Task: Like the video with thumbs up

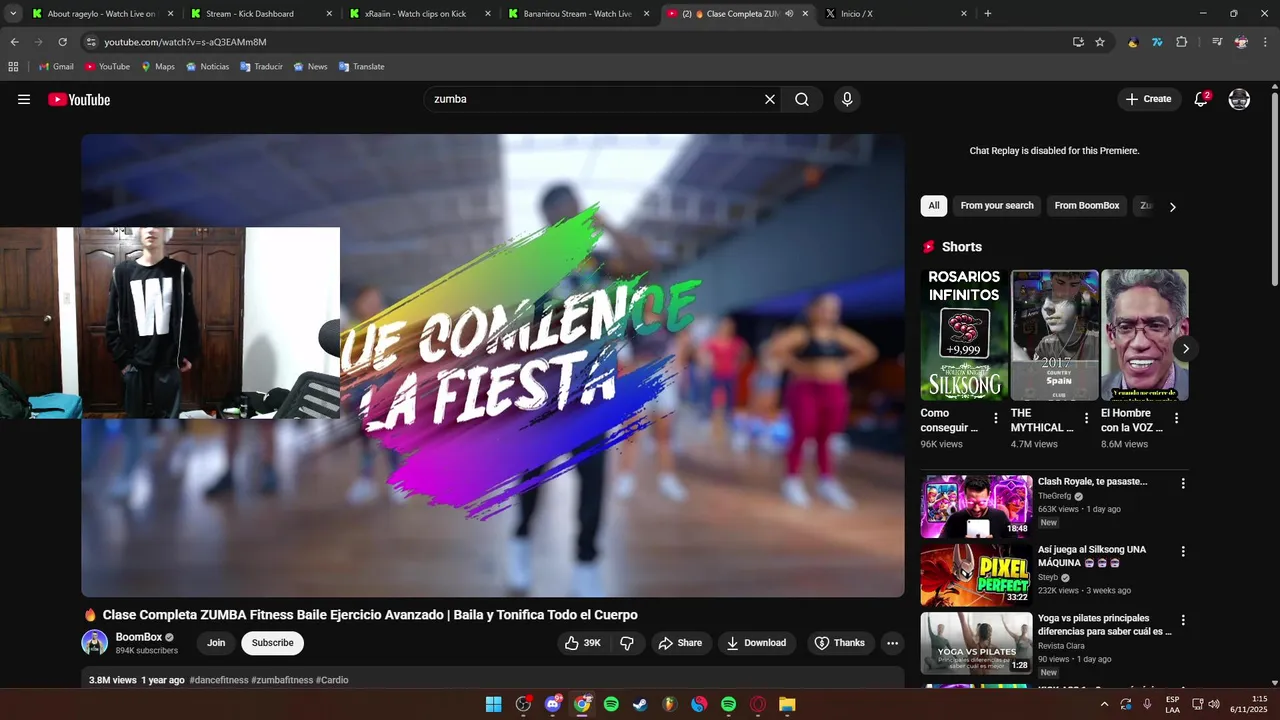Action: [584, 643]
